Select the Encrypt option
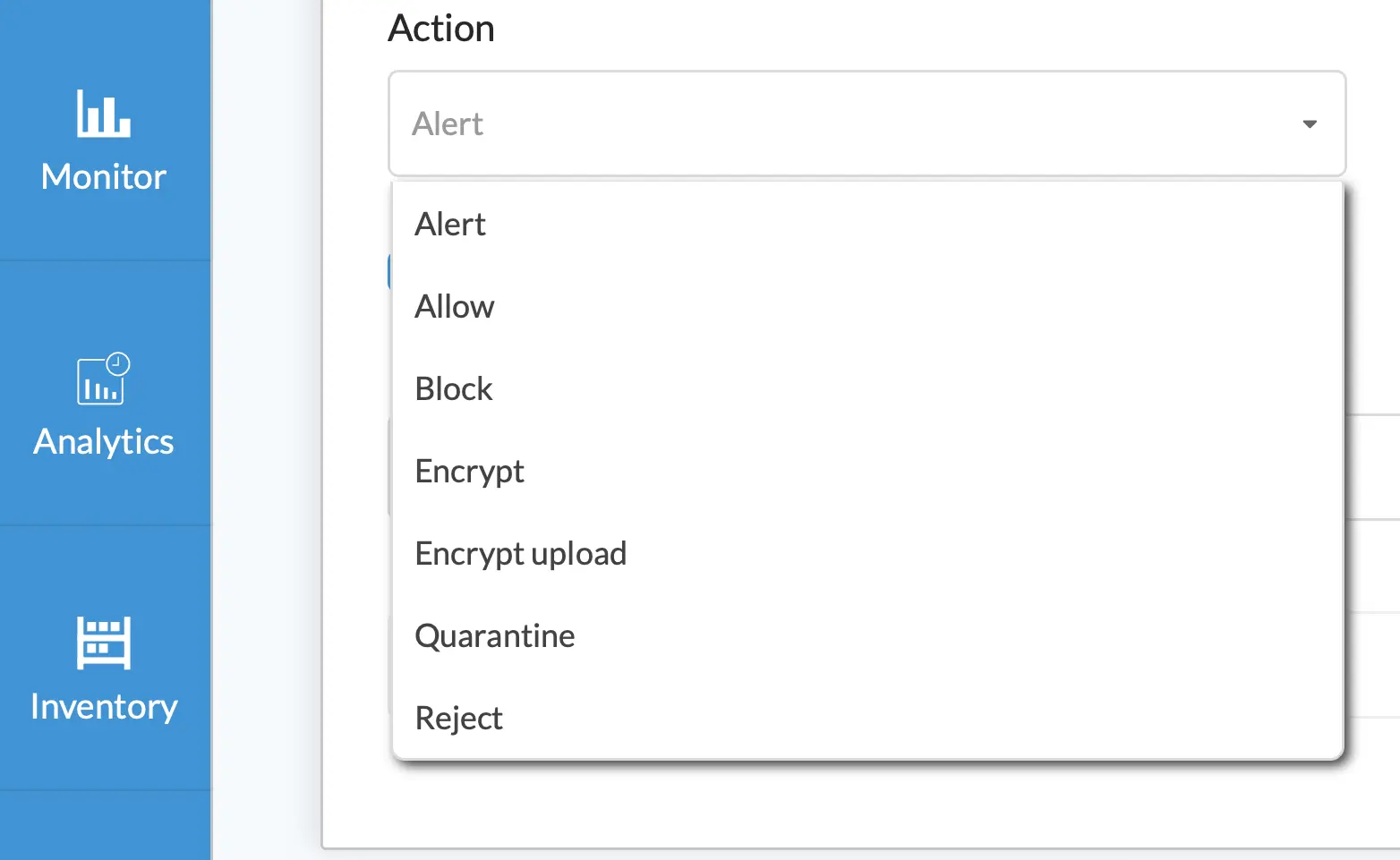1400x860 pixels. [469, 472]
